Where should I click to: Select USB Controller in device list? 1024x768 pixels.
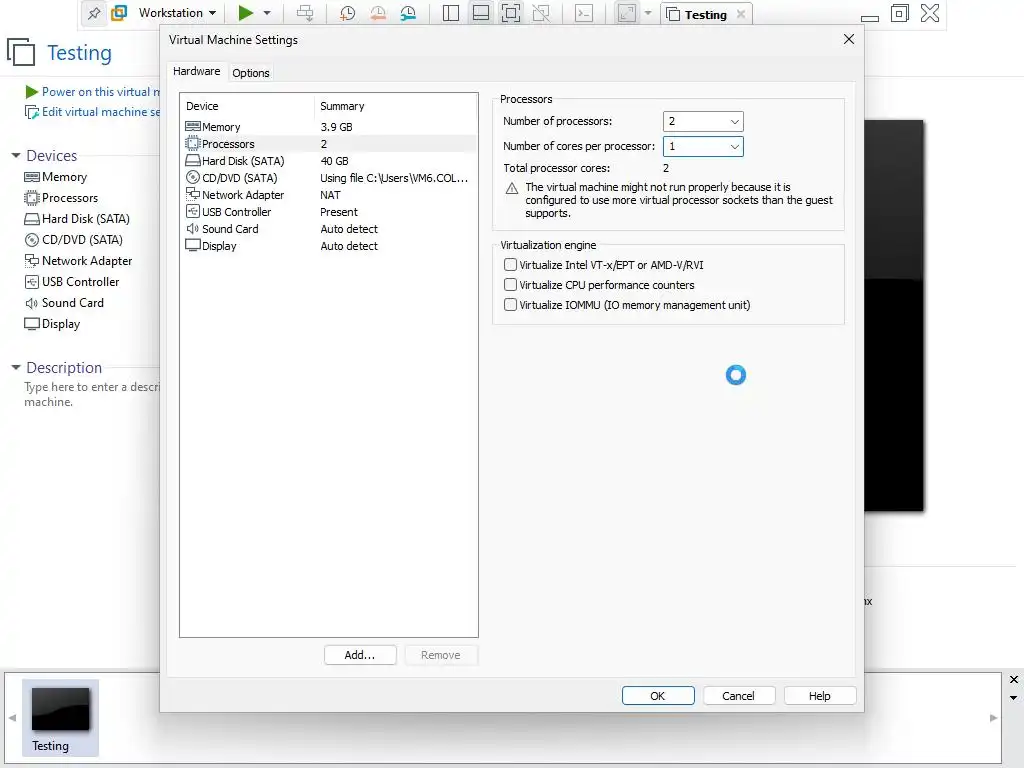pos(330,212)
